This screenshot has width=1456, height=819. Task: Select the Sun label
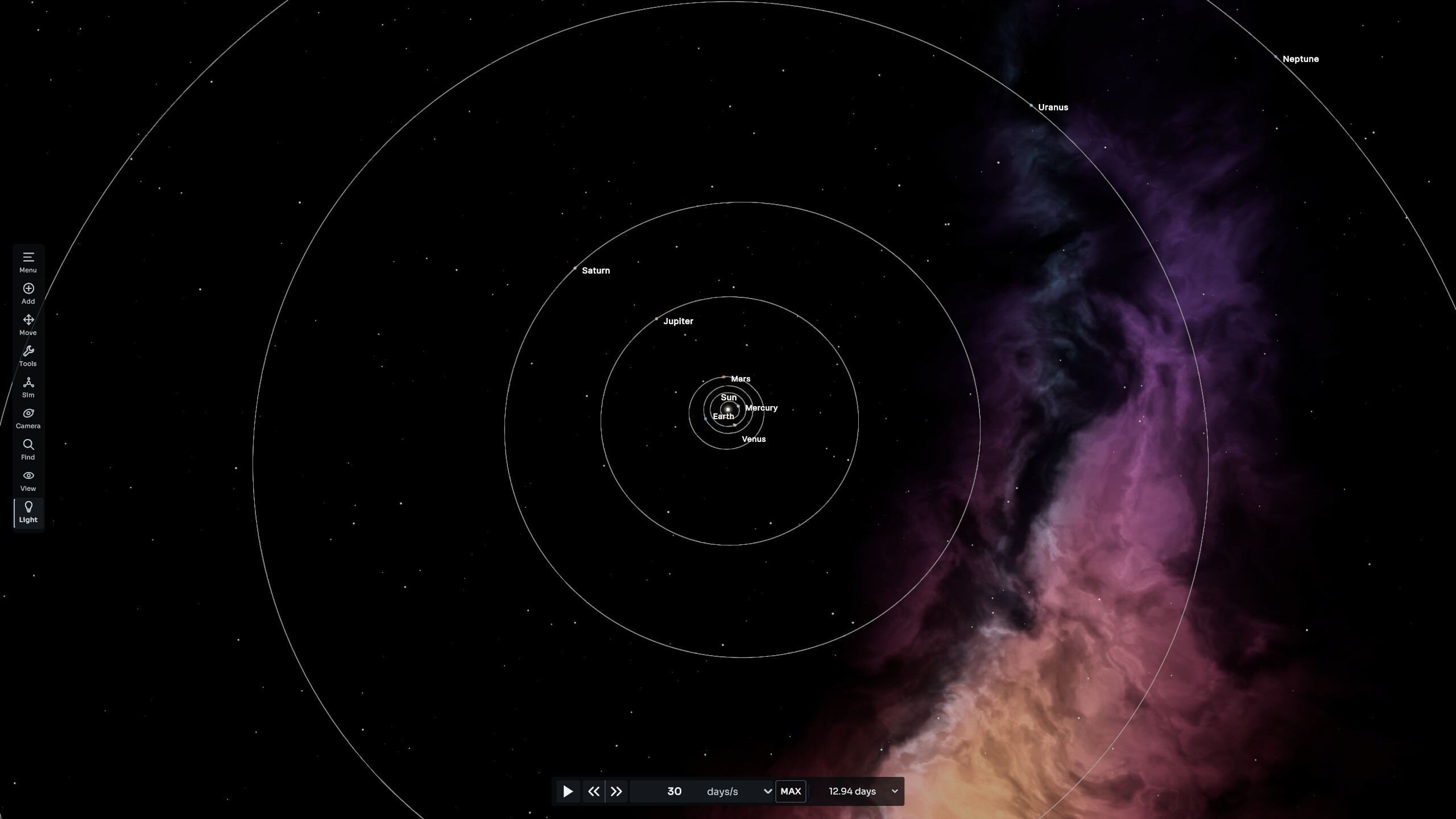[x=729, y=398]
